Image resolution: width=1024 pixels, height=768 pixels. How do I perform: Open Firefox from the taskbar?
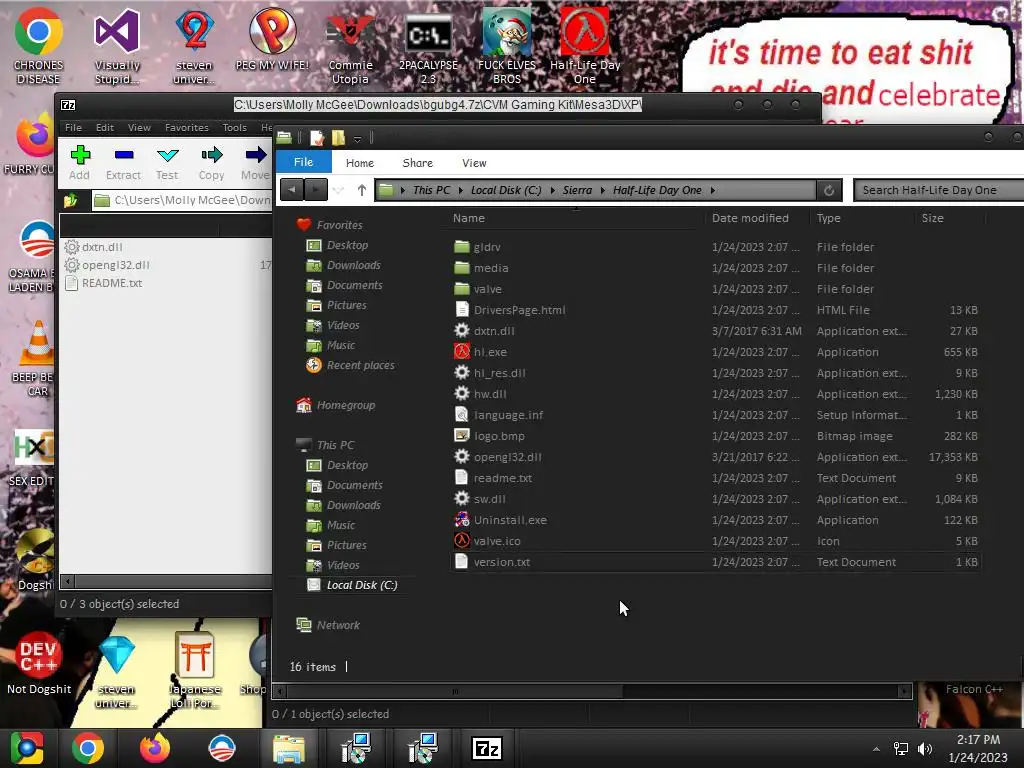(155, 748)
